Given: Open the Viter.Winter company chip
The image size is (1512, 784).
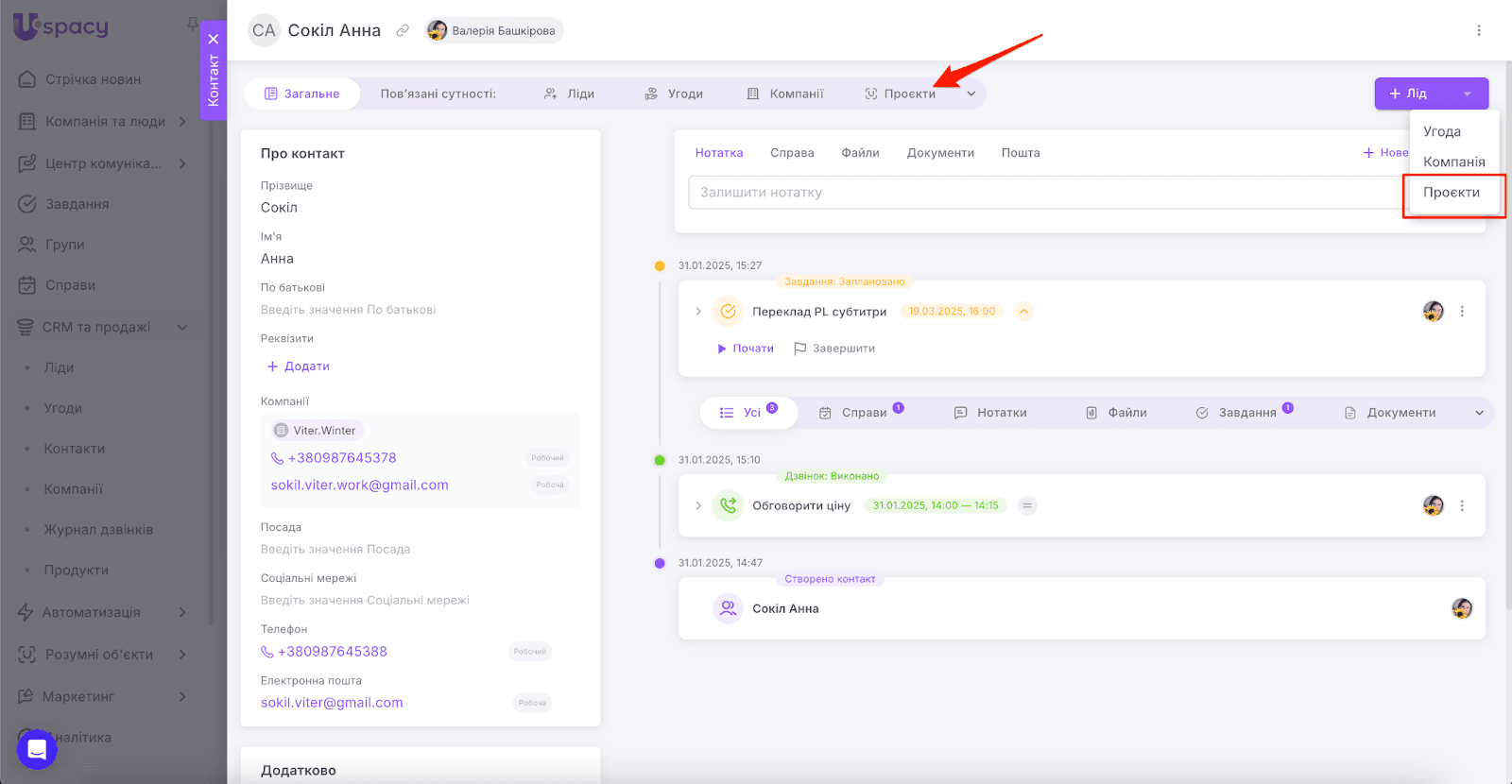Looking at the screenshot, I should point(316,431).
